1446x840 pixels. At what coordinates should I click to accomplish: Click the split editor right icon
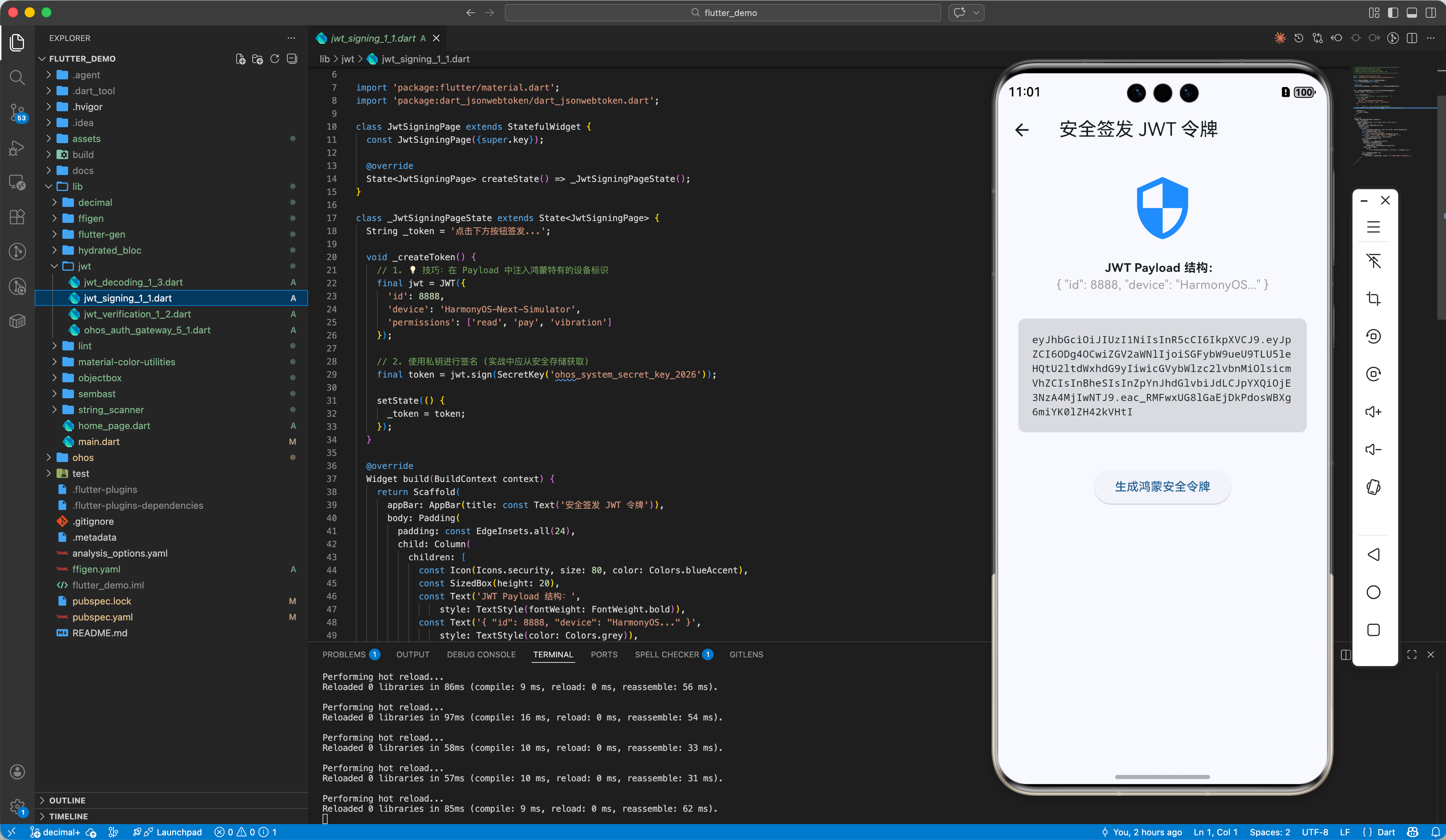pyautogui.click(x=1412, y=38)
